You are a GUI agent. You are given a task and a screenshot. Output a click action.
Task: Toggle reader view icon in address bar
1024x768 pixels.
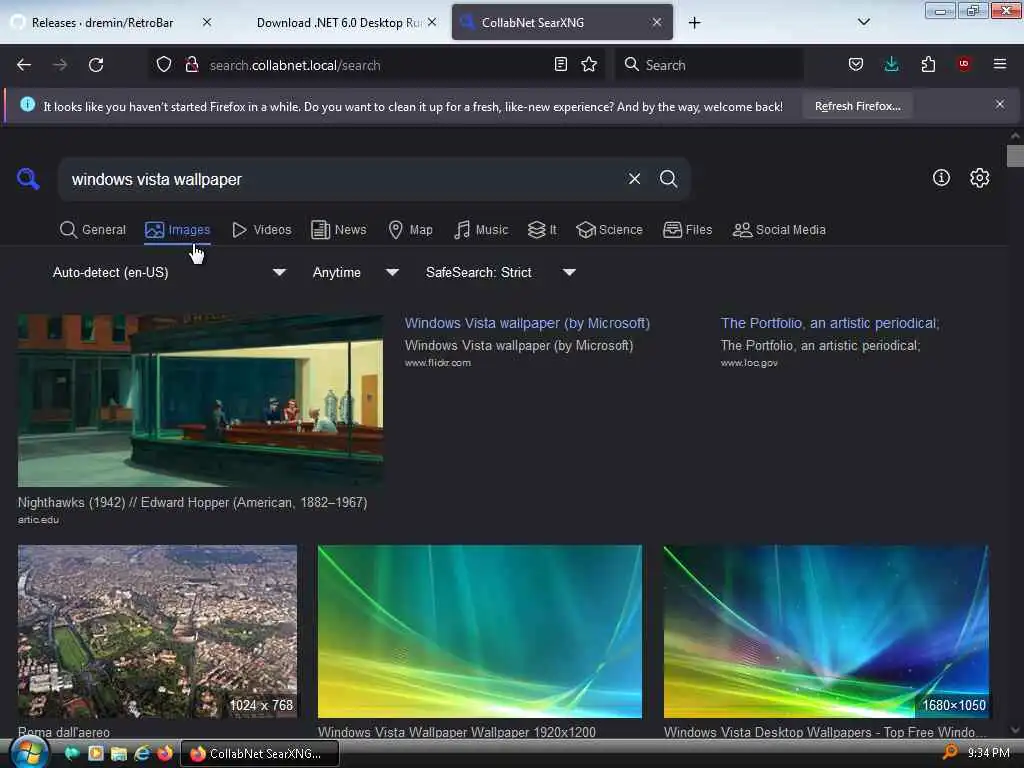coord(560,64)
